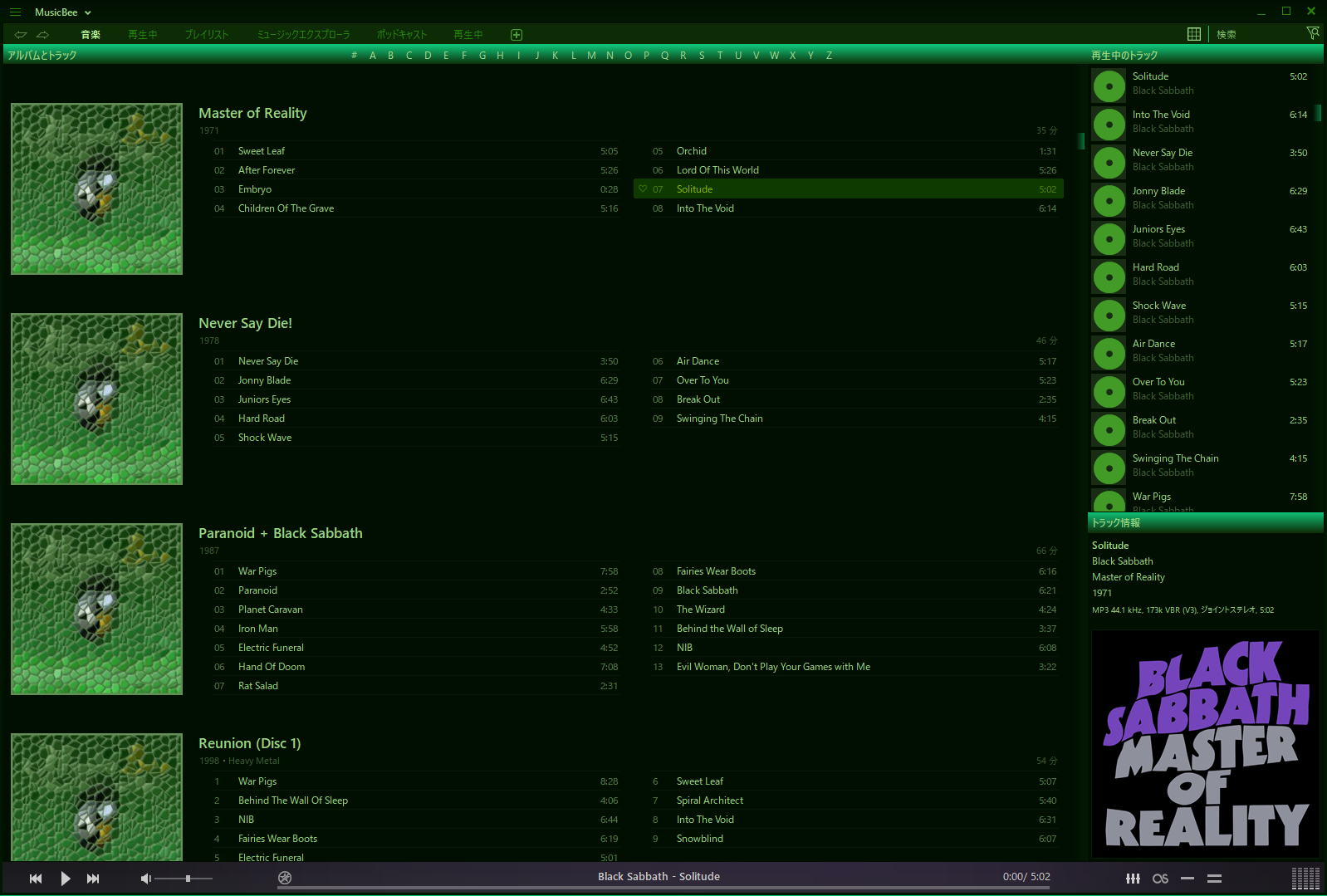Click the large Master of Reality artwork
Screen dimensions: 1327x896
click(x=1206, y=744)
